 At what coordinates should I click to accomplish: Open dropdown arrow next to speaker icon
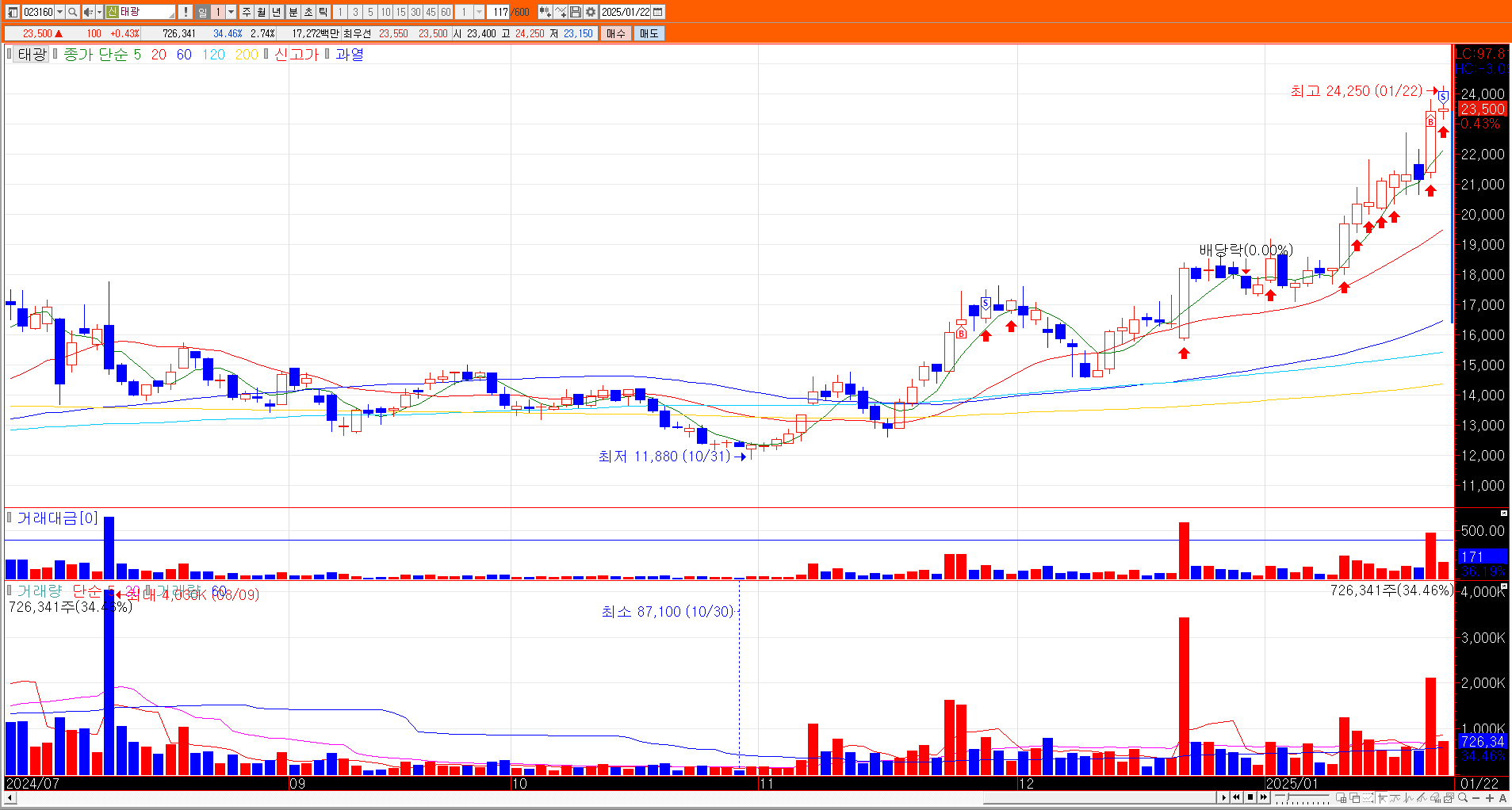(x=99, y=12)
